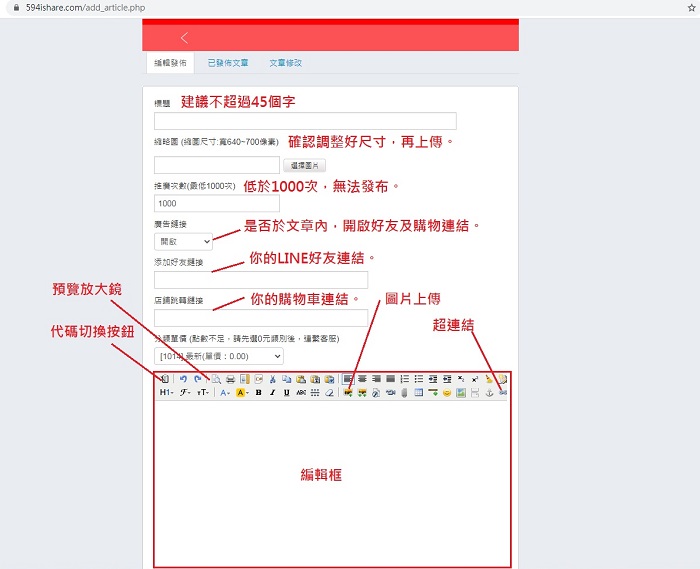Go back using the white arrow in red header
This screenshot has width=700, height=569.
[185, 38]
